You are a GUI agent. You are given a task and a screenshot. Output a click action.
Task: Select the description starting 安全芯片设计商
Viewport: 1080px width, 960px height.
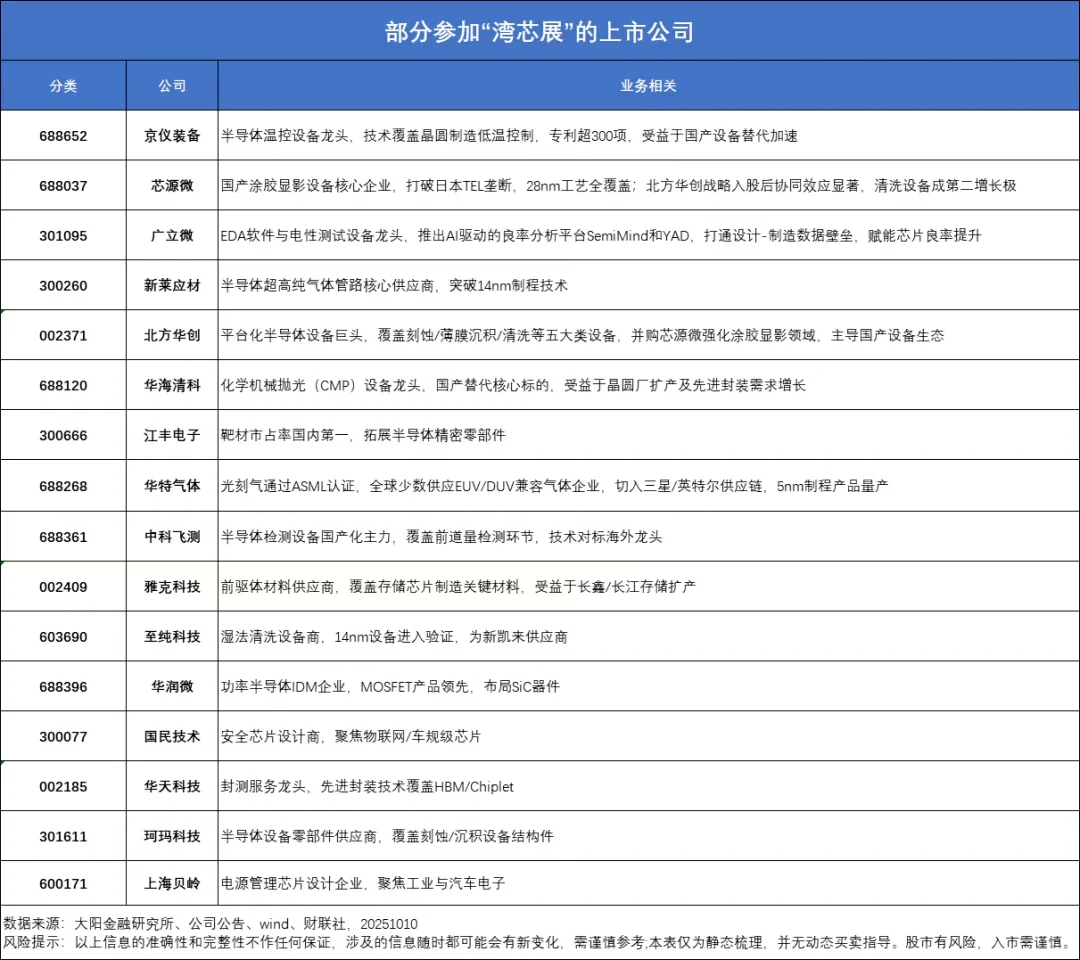coord(351,737)
